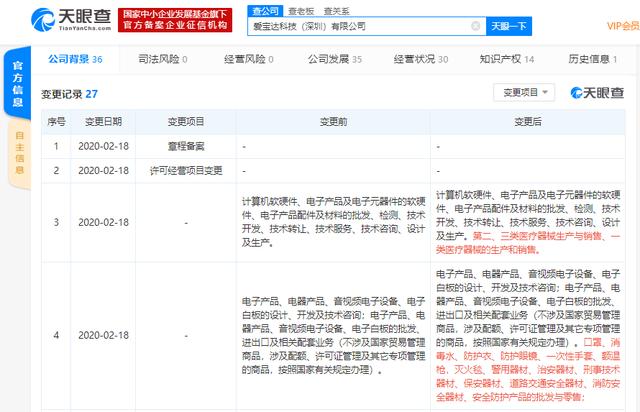The height and width of the screenshot is (412, 640).
Task: Click the 变更项目 column header in table
Action: (x=186, y=122)
